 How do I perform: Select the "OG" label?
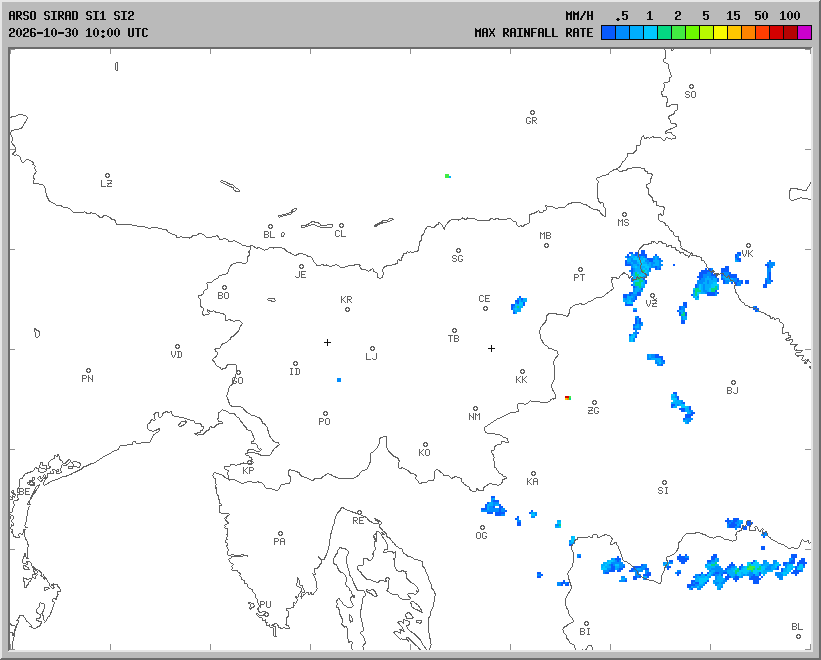pos(481,535)
